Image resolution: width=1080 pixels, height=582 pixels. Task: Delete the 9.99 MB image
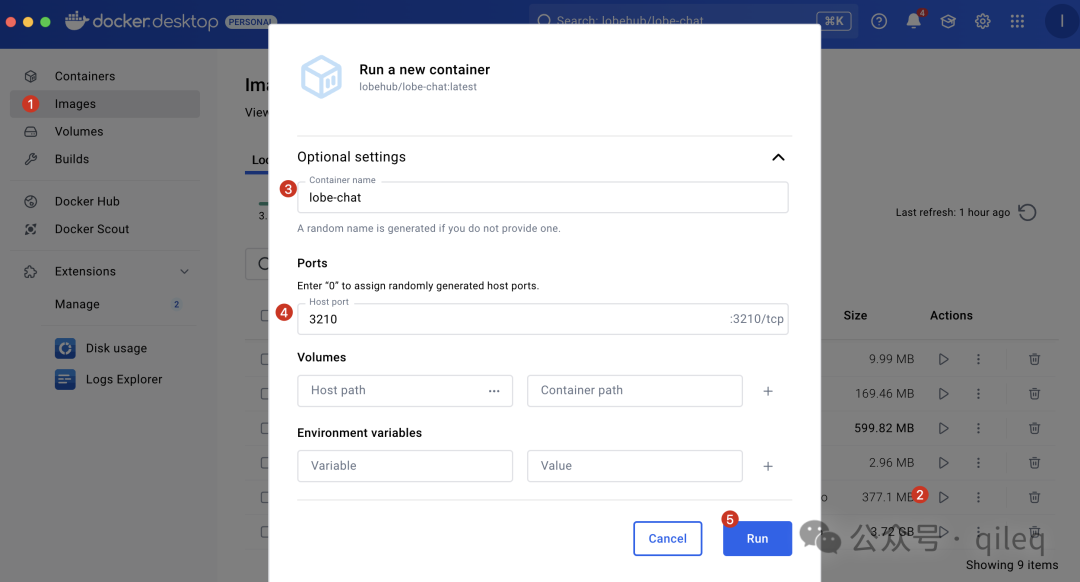pyautogui.click(x=1035, y=359)
